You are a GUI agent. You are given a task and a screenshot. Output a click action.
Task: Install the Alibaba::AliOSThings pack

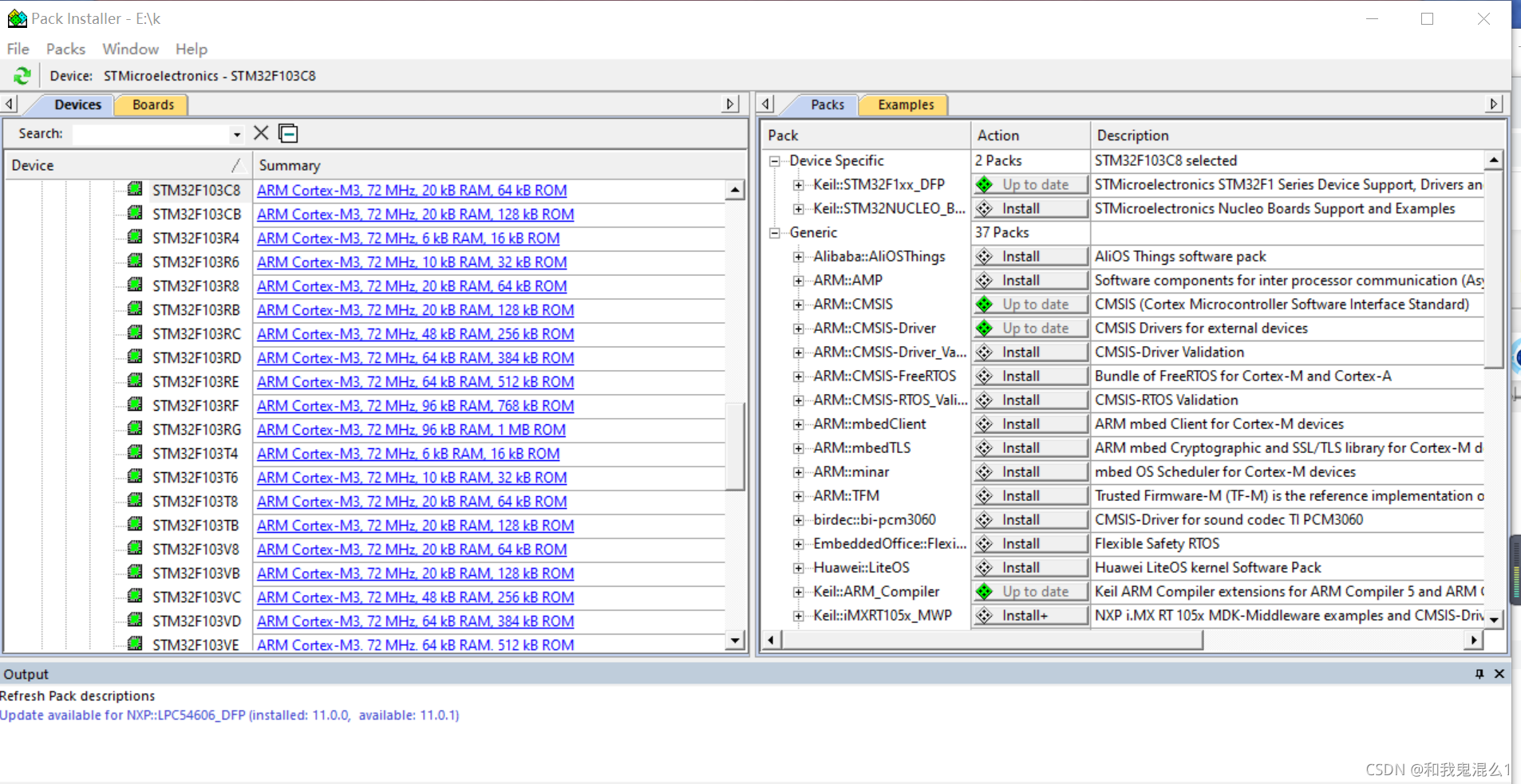click(x=1030, y=256)
